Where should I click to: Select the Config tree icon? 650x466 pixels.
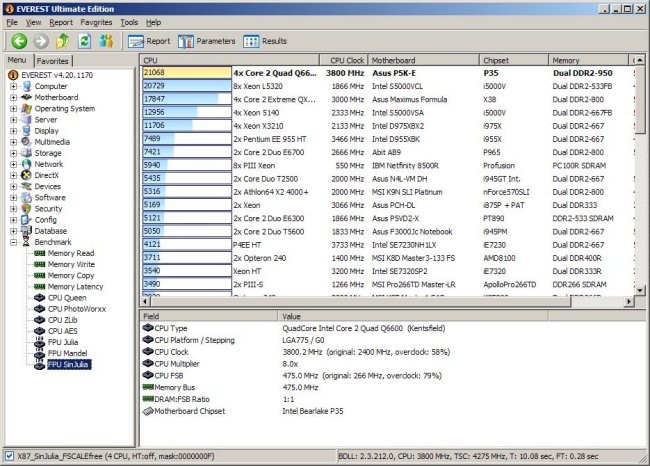(27, 220)
